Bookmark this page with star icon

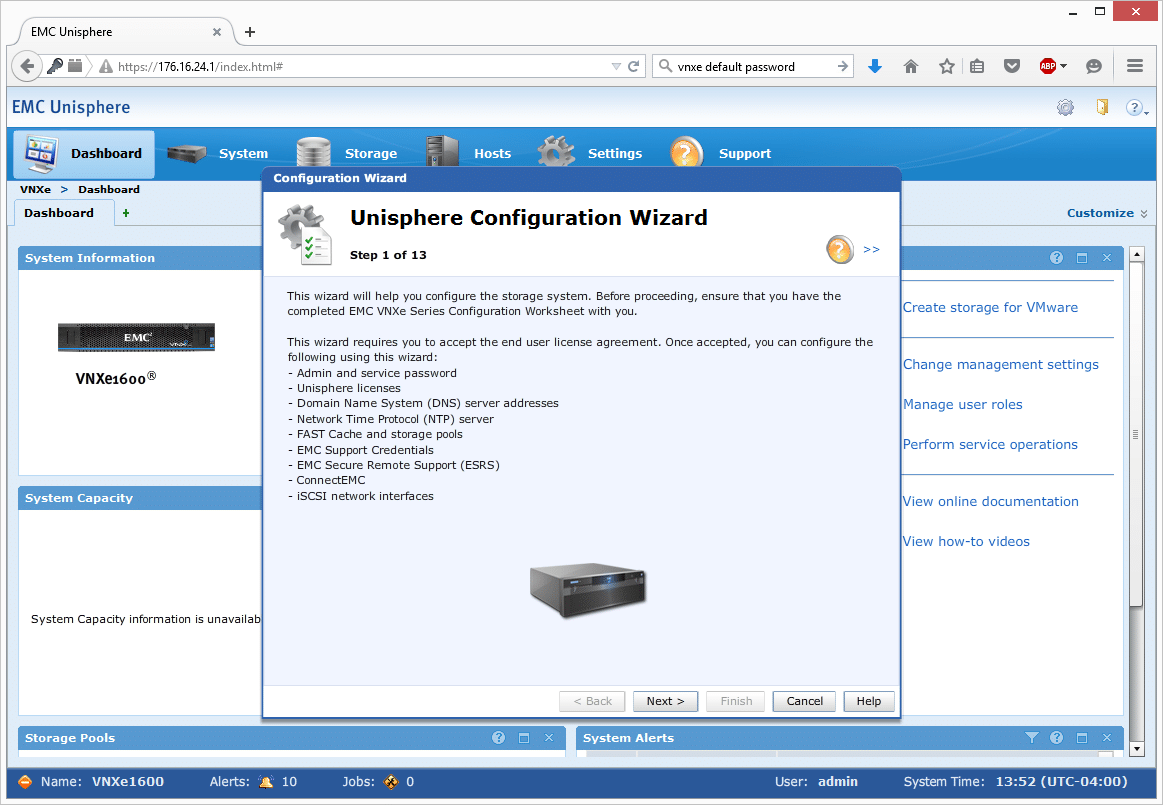pos(946,66)
